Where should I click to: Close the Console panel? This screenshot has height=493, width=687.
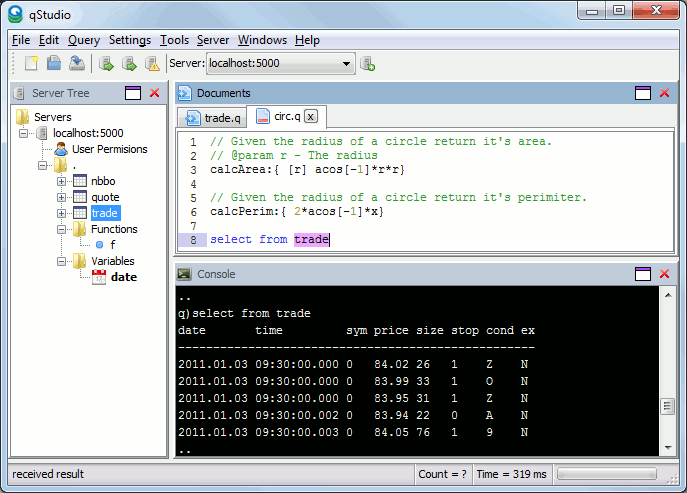(x=665, y=274)
